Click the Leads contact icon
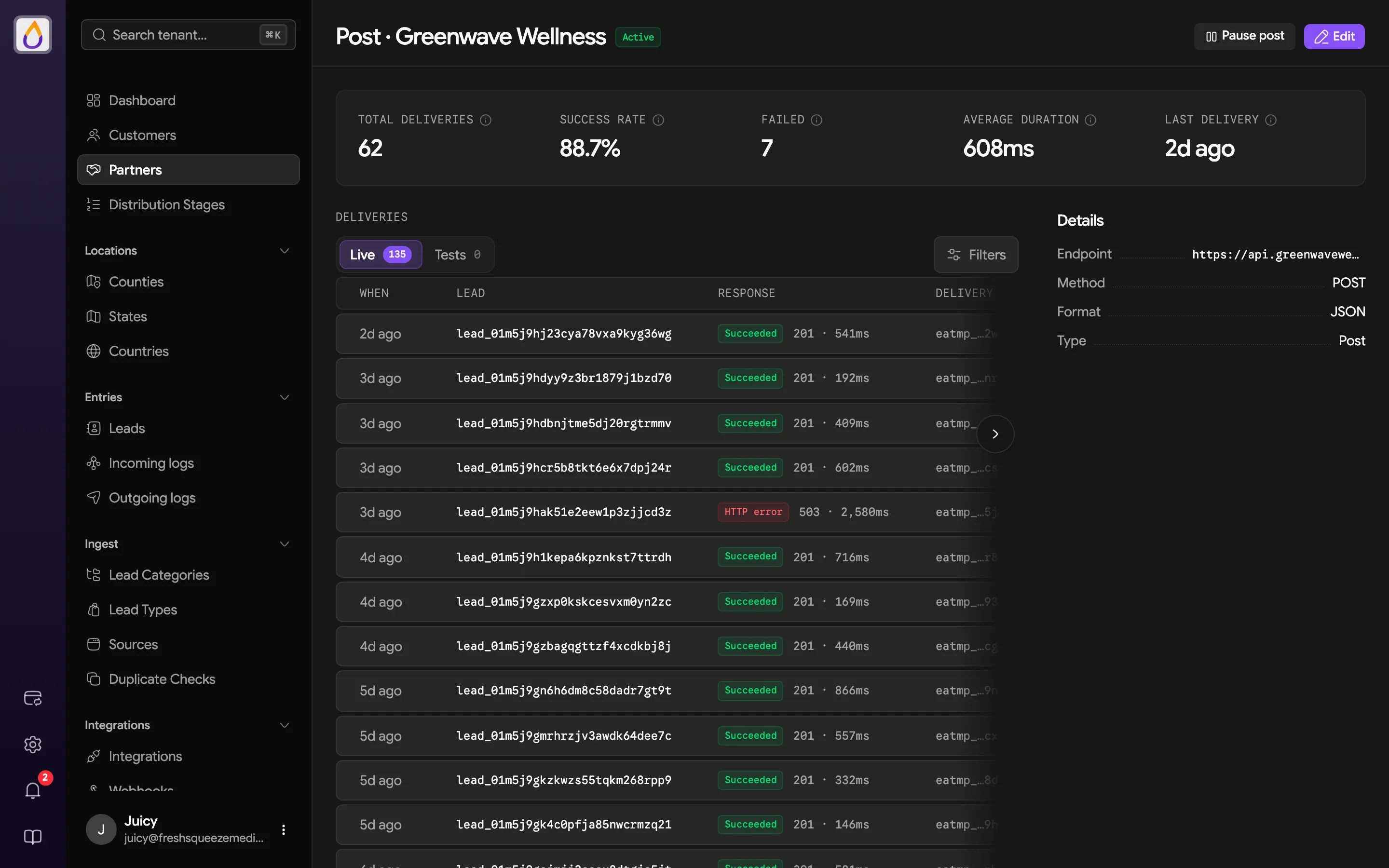 coord(94,428)
